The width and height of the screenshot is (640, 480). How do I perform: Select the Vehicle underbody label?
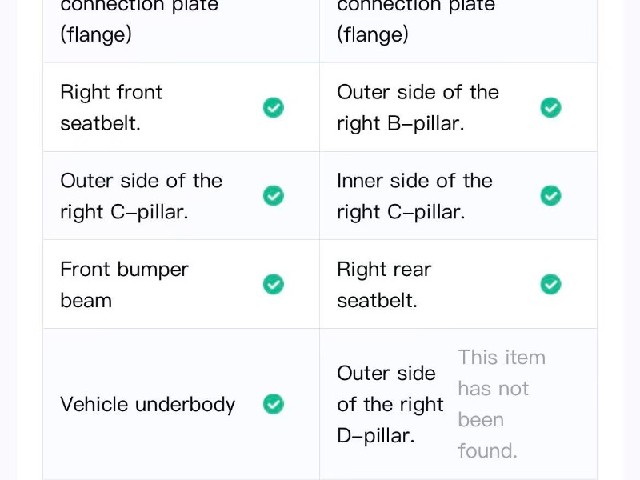tap(148, 404)
